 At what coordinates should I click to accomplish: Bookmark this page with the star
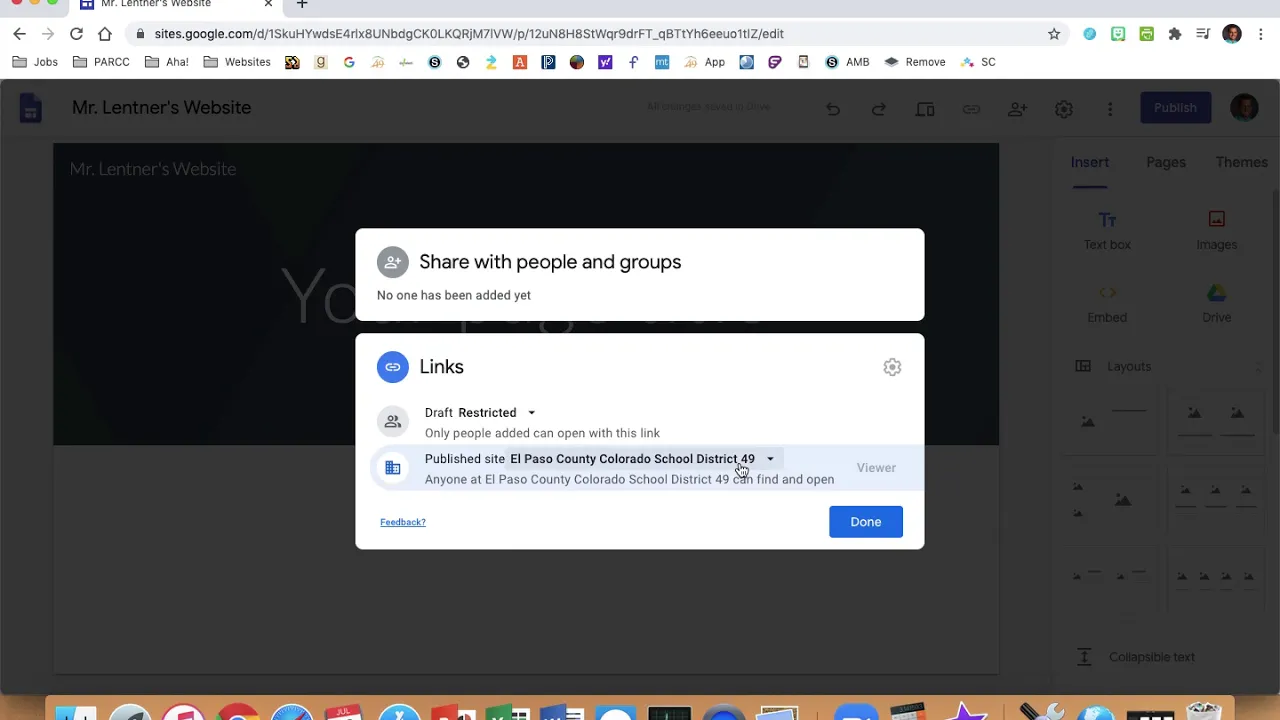click(x=1054, y=34)
